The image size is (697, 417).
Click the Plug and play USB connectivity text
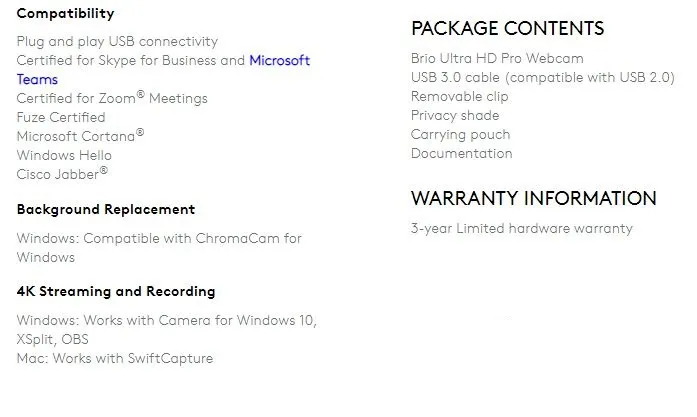coord(117,42)
